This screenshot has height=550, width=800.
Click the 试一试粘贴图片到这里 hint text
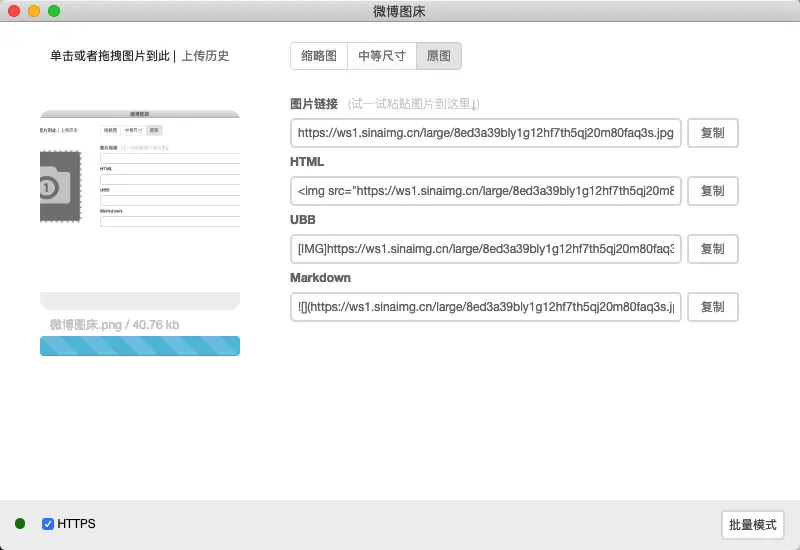click(414, 104)
